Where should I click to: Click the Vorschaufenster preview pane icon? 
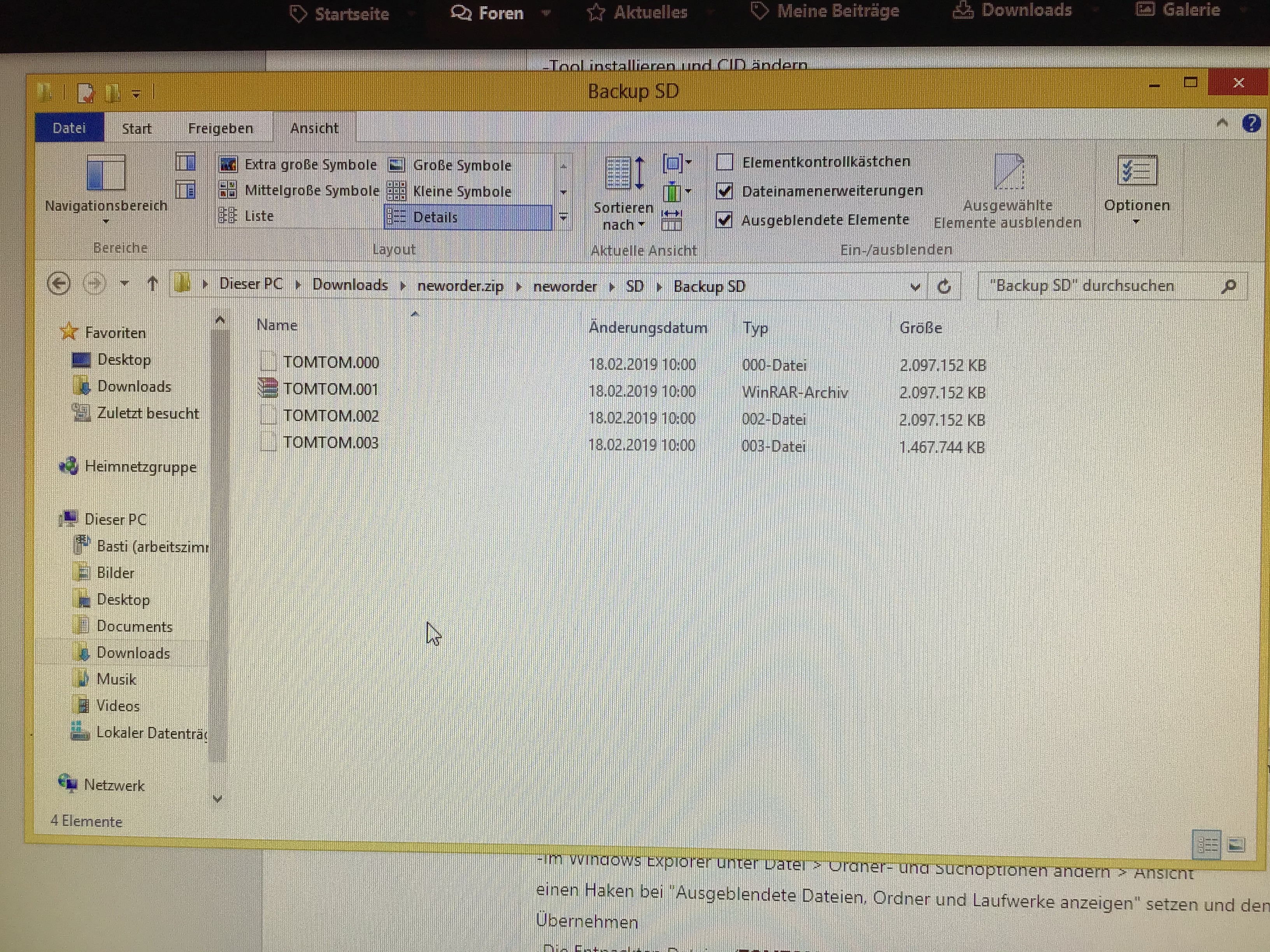(x=186, y=162)
